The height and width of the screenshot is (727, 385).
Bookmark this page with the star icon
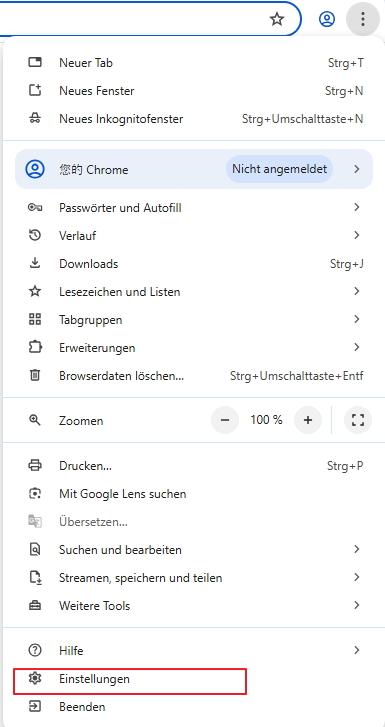click(277, 19)
